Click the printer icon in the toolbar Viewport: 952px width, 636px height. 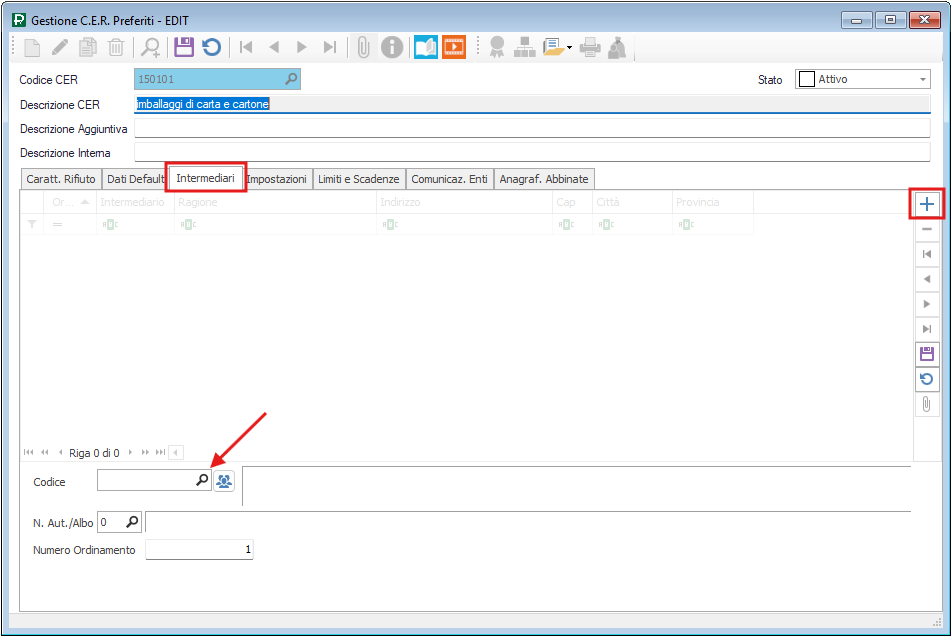(590, 47)
